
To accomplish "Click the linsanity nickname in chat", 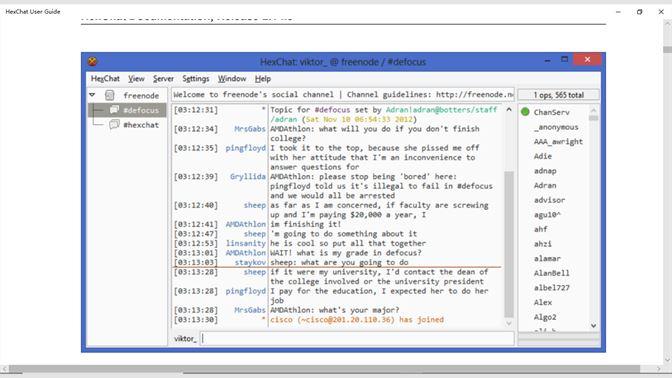I will [246, 243].
